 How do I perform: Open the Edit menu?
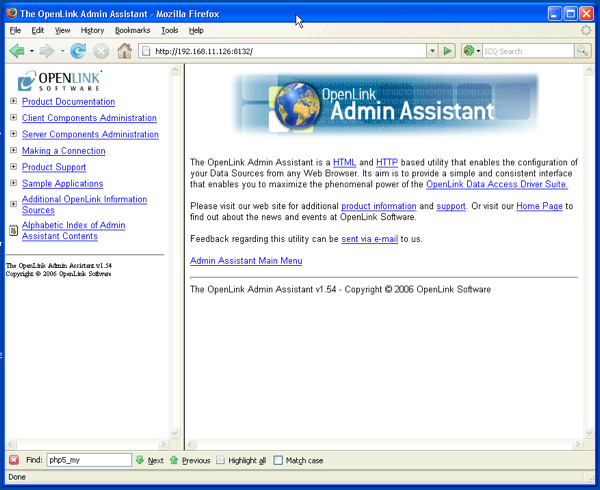point(38,30)
